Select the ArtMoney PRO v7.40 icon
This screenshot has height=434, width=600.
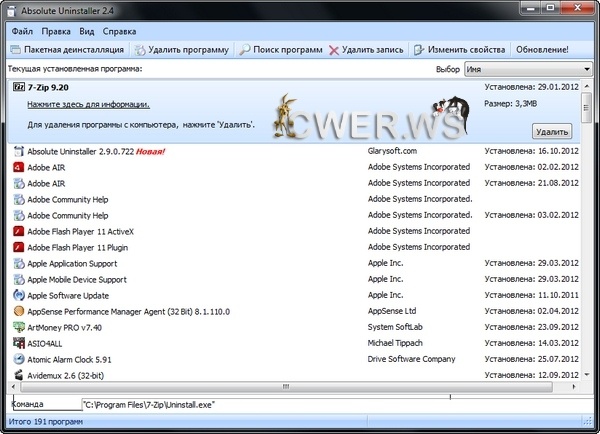[18, 327]
